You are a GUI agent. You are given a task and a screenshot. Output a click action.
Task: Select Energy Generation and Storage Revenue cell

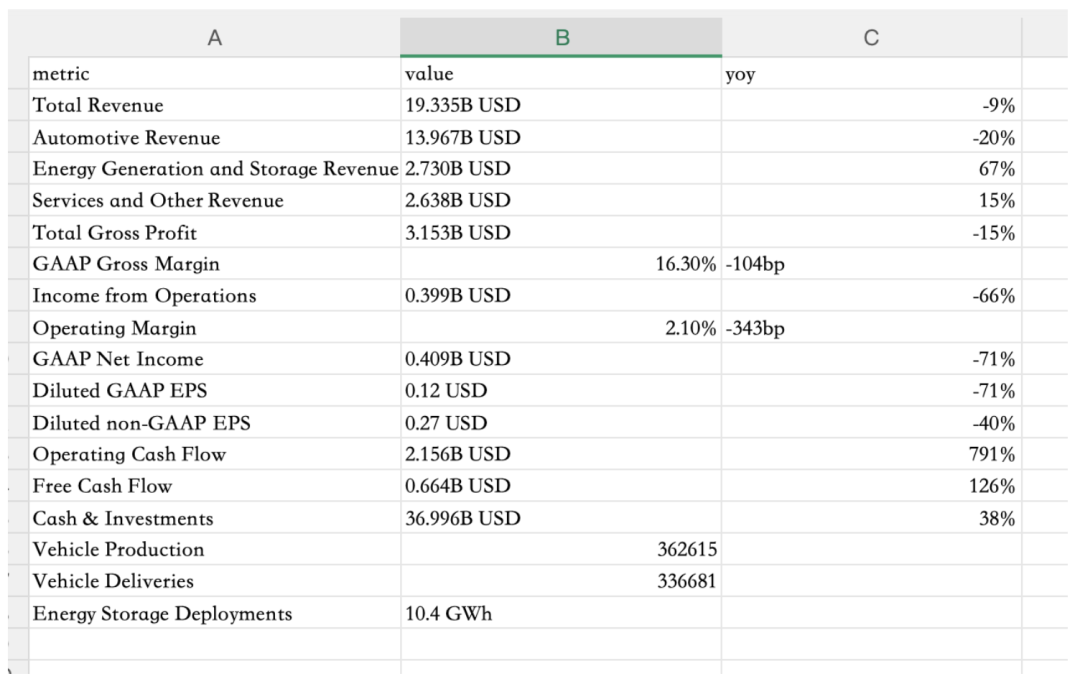(214, 169)
